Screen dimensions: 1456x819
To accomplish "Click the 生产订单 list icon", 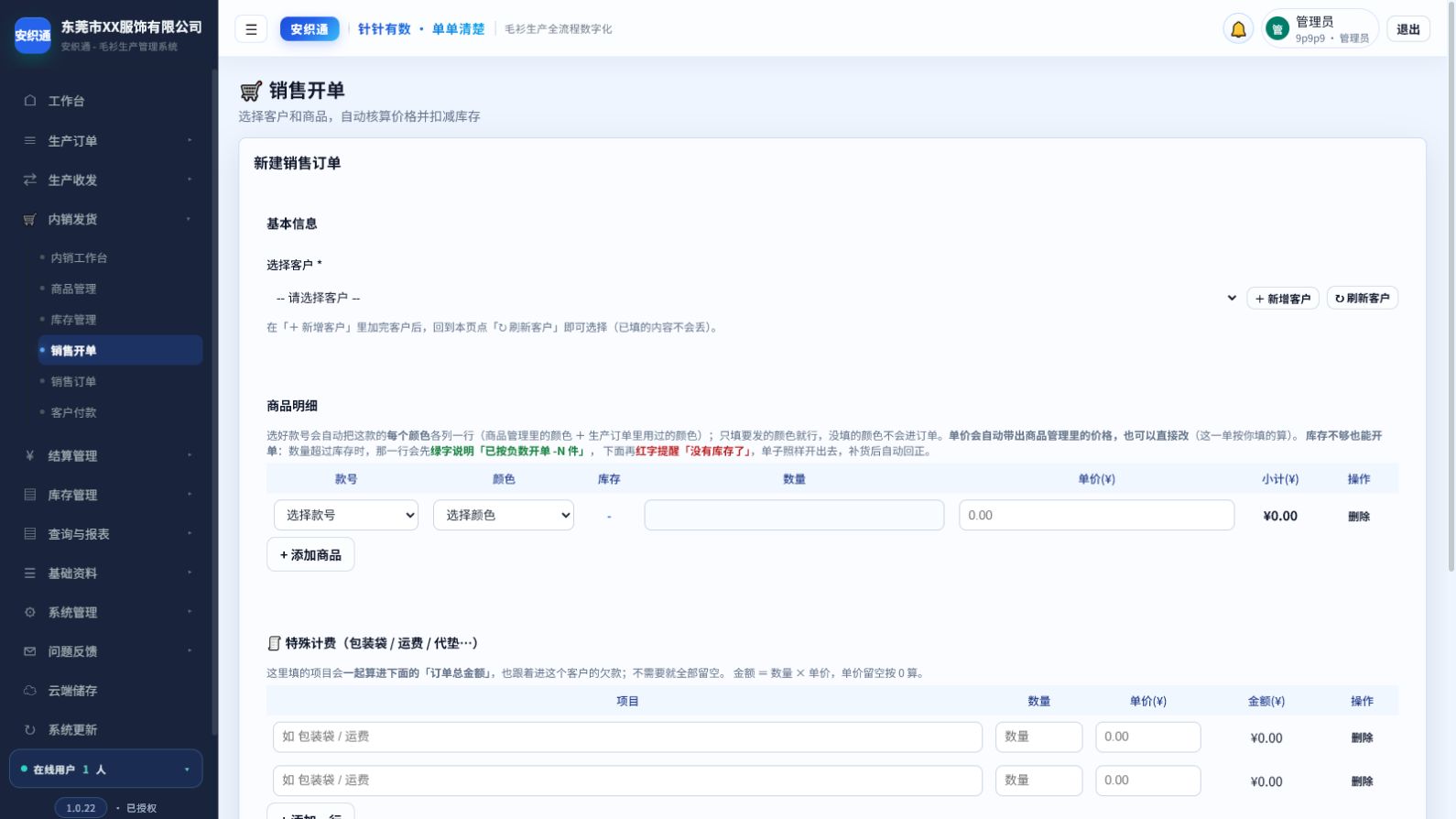I will 30,141.
